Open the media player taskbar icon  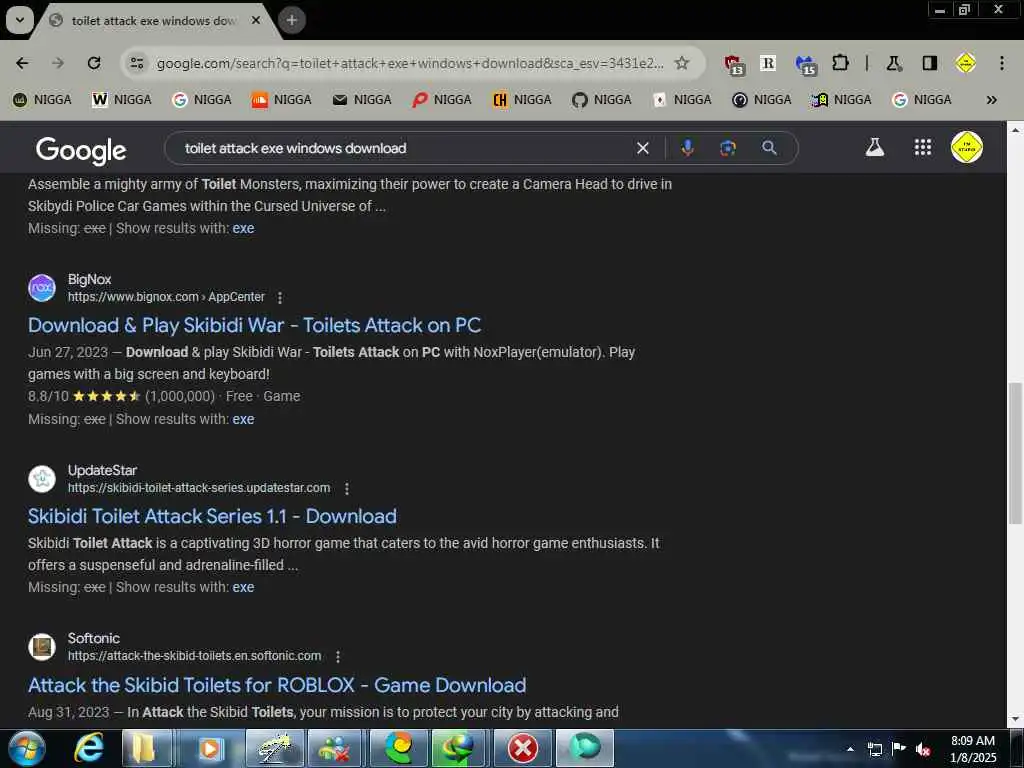pyautogui.click(x=210, y=748)
